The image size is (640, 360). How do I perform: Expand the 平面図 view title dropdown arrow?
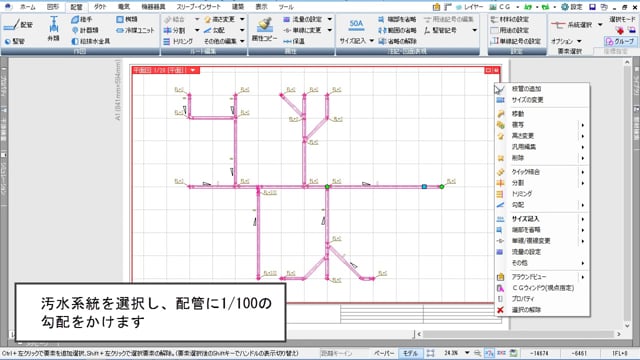[193, 70]
